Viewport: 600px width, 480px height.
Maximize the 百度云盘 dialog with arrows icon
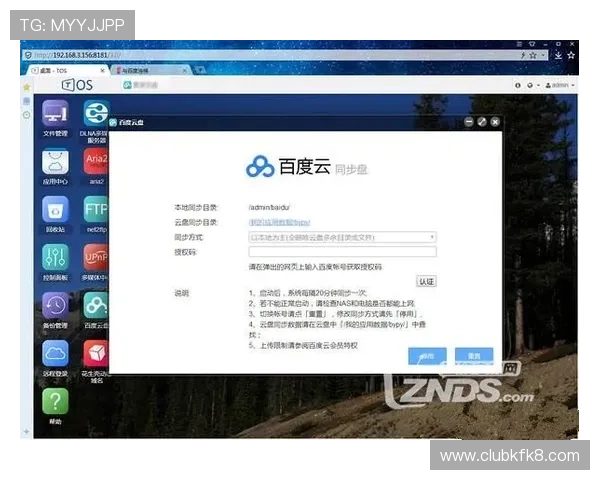(482, 122)
